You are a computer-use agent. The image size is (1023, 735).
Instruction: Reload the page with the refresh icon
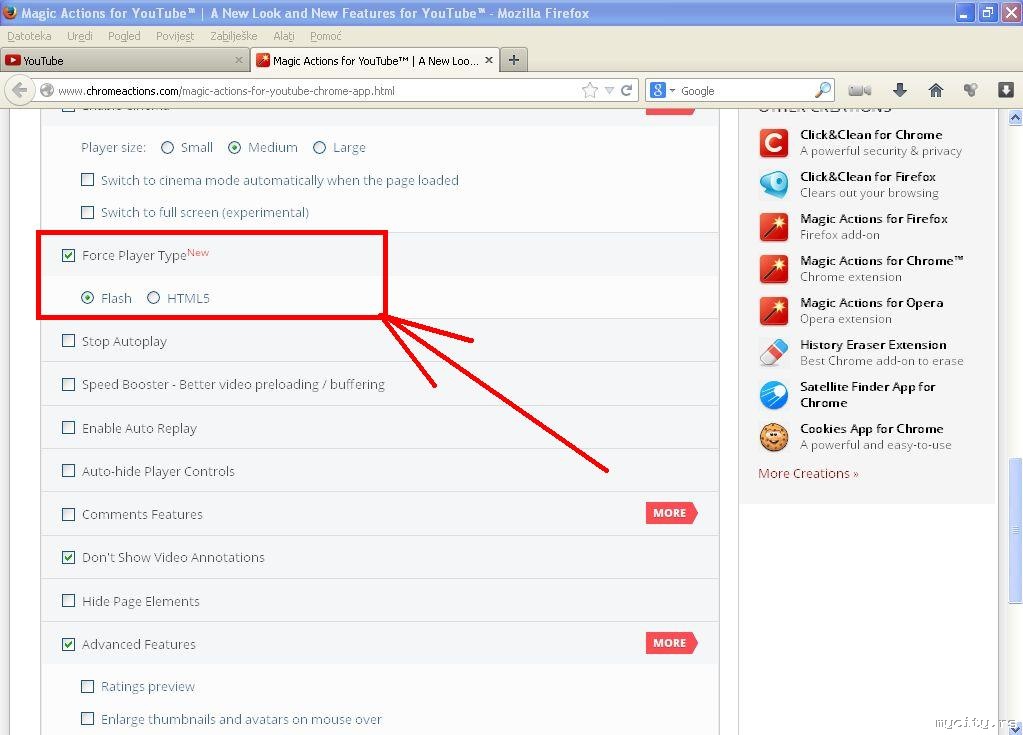[626, 91]
